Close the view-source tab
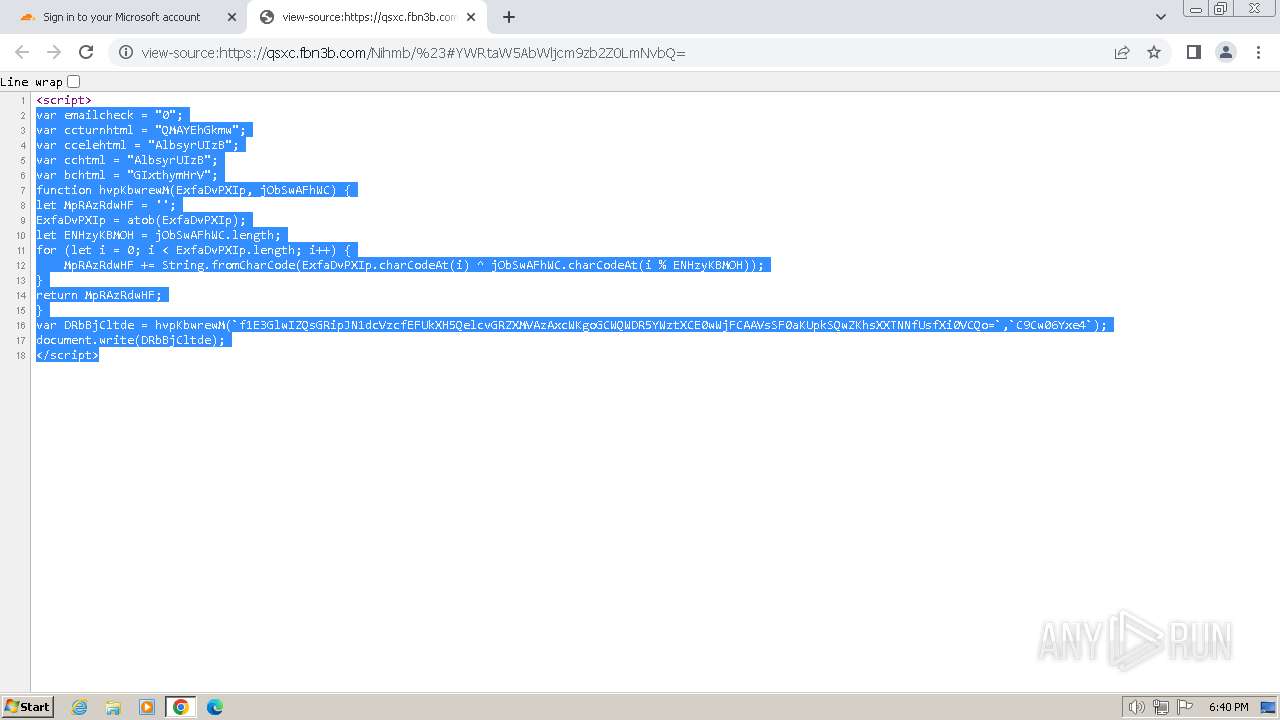 tap(471, 17)
